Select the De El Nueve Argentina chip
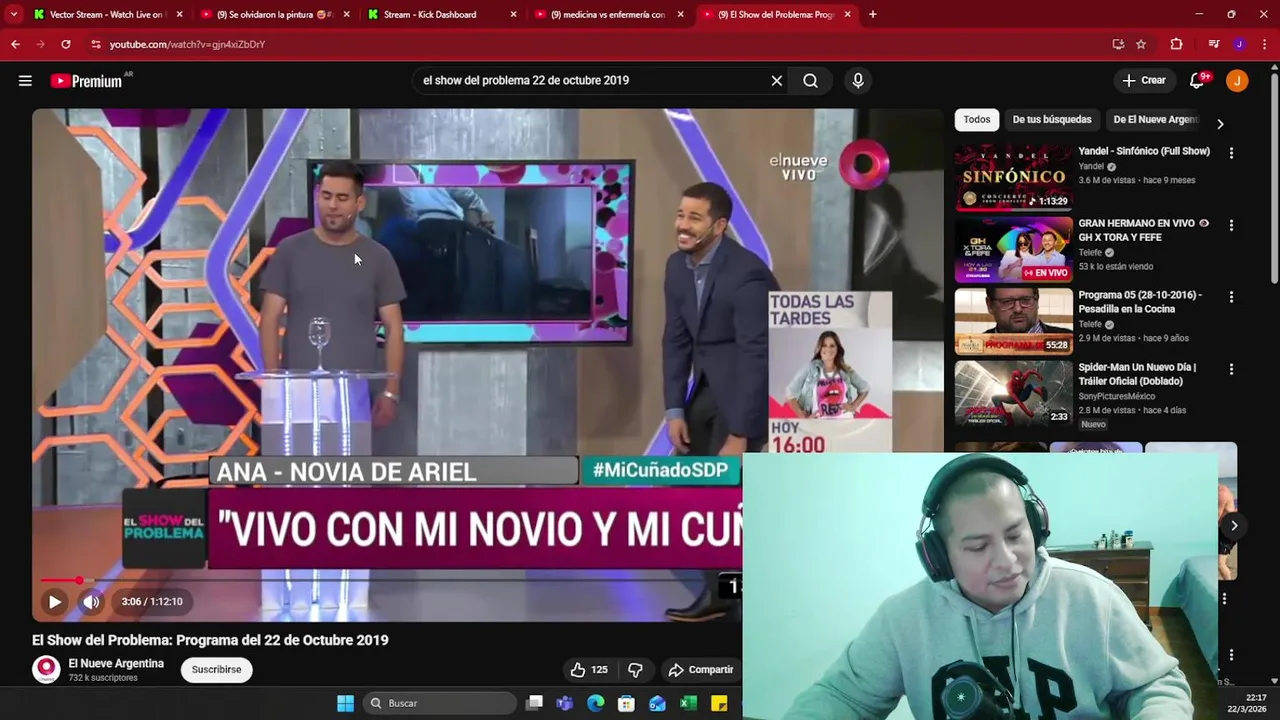This screenshot has height=720, width=1280. tap(1155, 120)
